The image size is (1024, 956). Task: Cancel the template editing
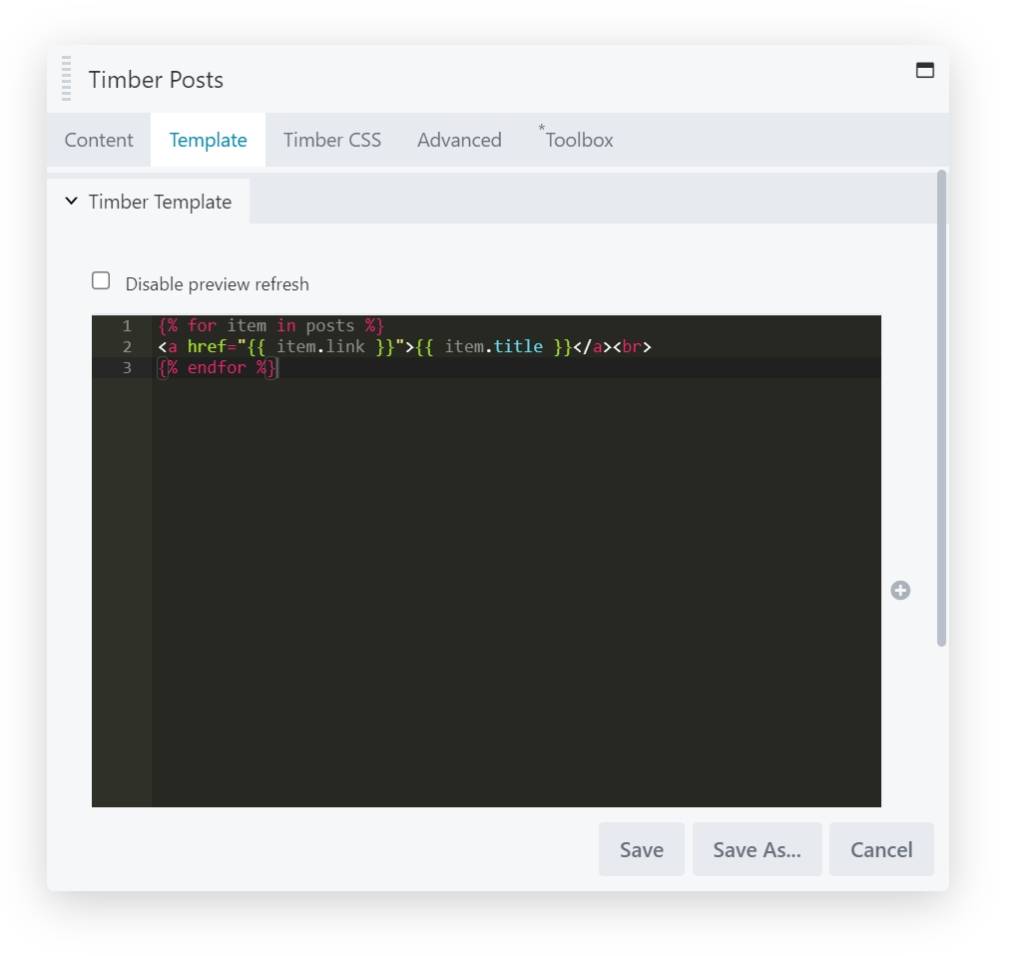click(x=880, y=849)
